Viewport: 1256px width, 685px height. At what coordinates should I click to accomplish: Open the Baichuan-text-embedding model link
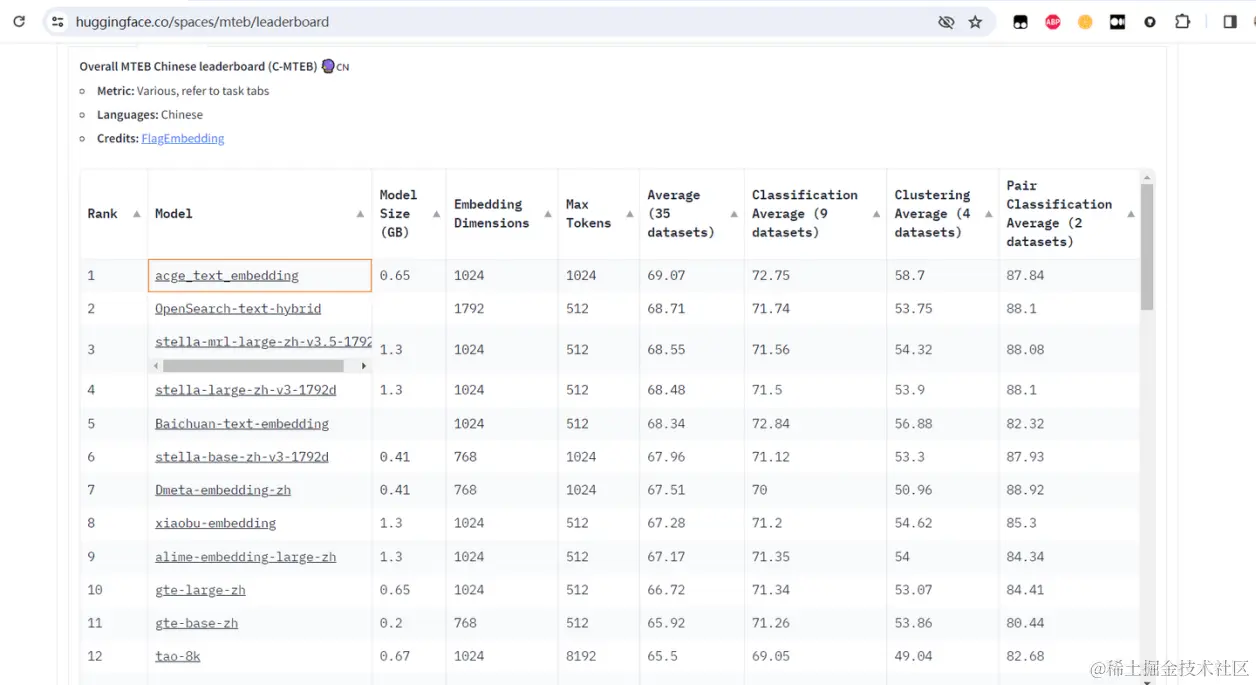point(242,424)
